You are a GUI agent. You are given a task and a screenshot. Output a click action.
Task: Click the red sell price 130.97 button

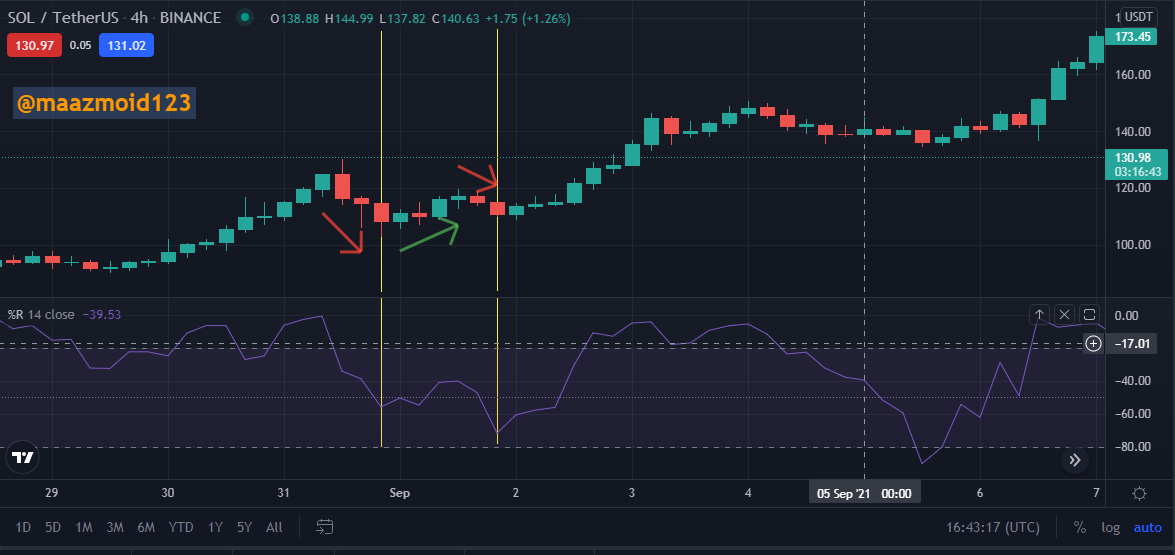pos(34,46)
